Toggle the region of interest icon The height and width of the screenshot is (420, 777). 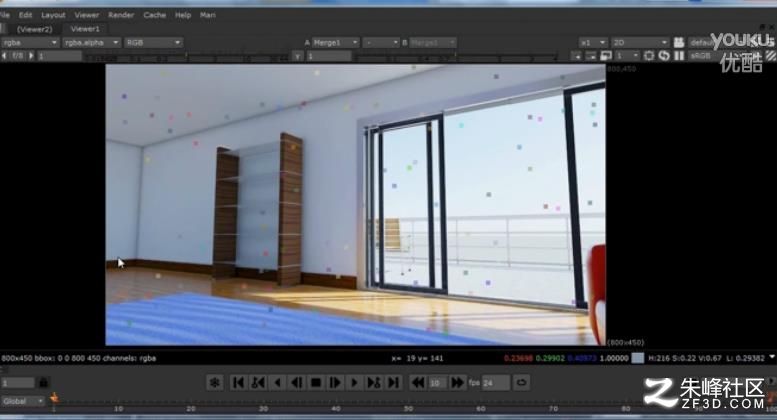[x=591, y=56]
